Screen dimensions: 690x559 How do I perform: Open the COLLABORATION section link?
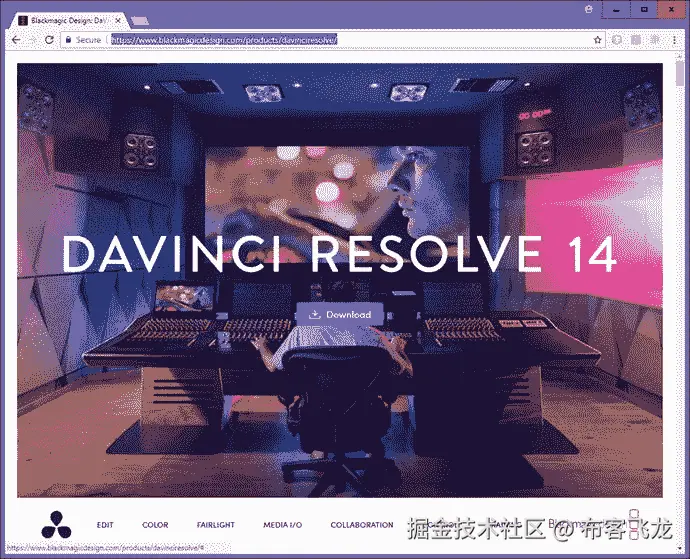pyautogui.click(x=362, y=525)
